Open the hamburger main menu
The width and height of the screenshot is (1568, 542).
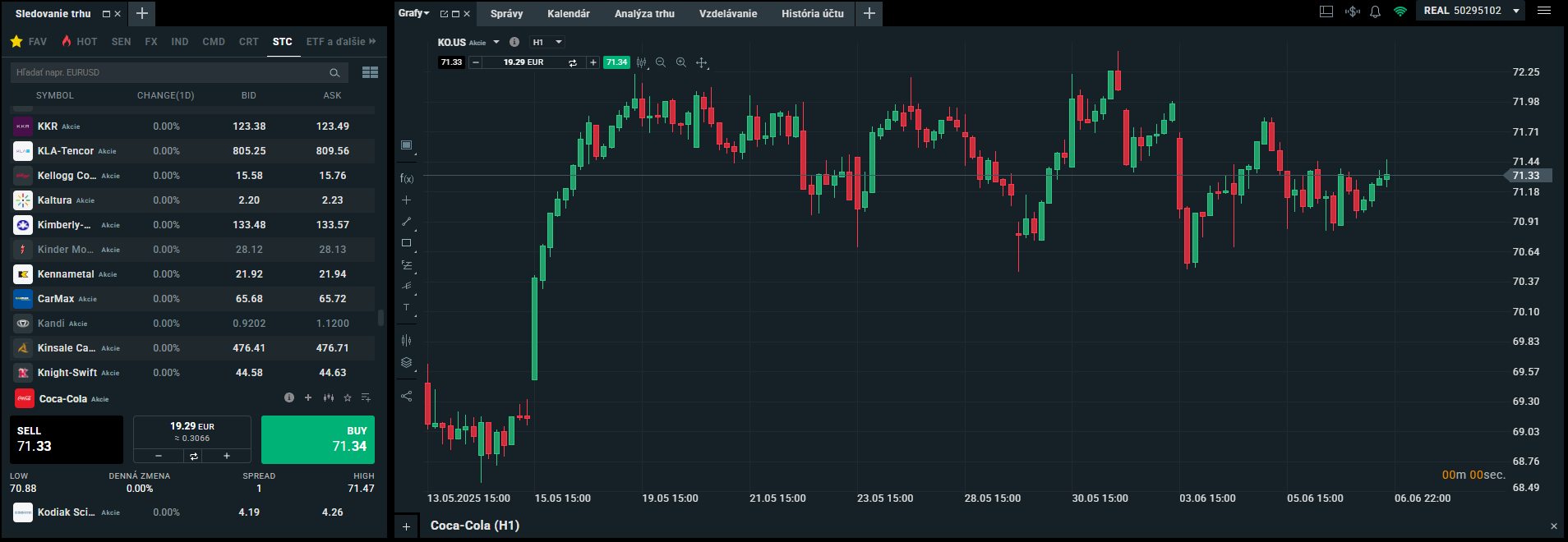(1544, 11)
